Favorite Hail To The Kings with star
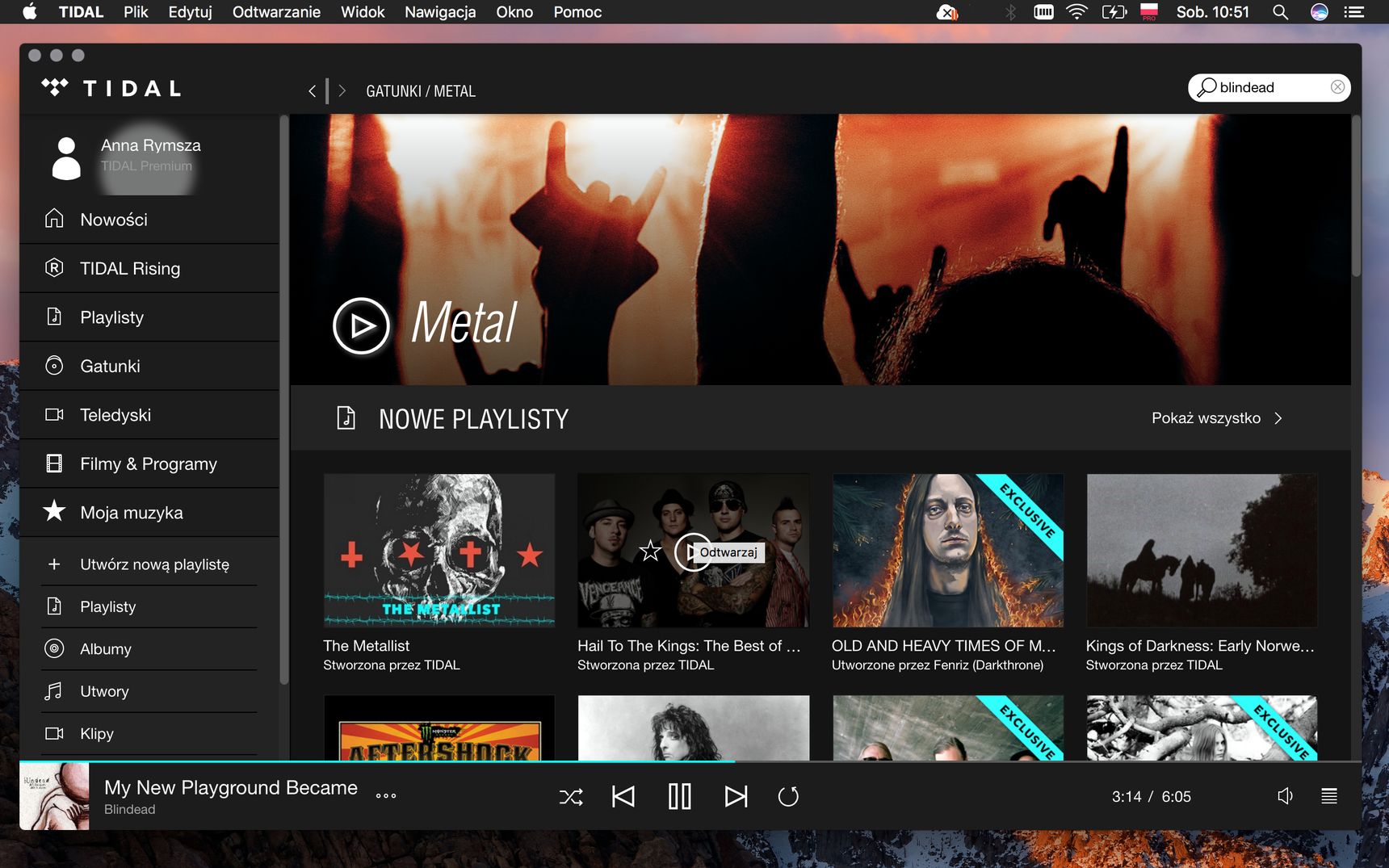This screenshot has height=868, width=1389. pos(650,551)
